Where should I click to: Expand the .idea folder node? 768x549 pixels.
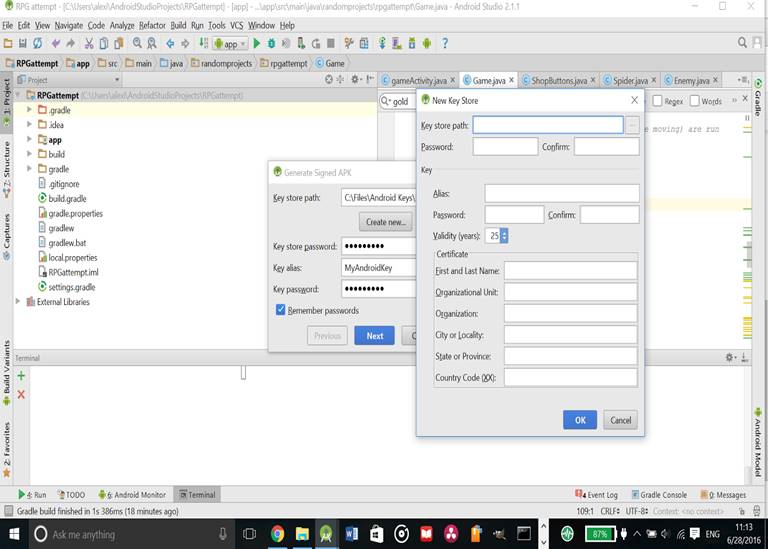pos(29,124)
